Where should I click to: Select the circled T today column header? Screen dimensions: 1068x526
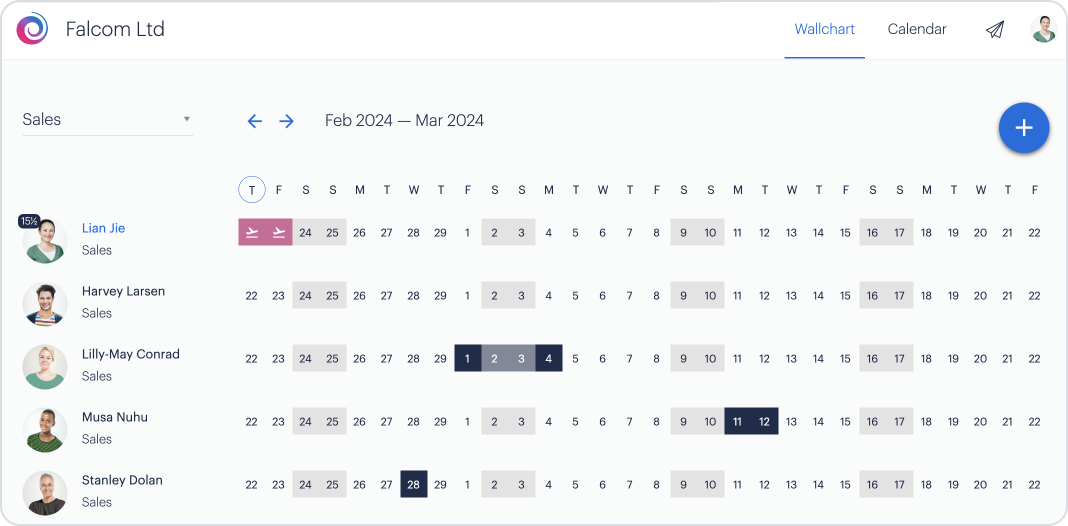click(252, 189)
